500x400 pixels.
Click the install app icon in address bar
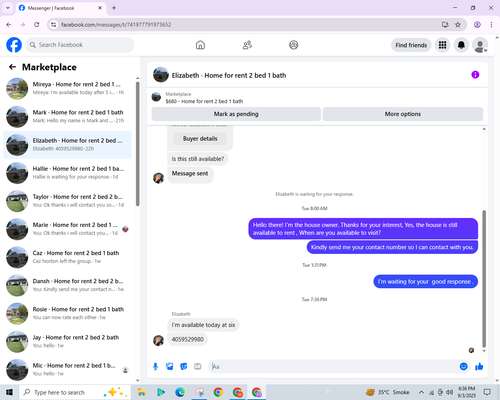(445, 24)
